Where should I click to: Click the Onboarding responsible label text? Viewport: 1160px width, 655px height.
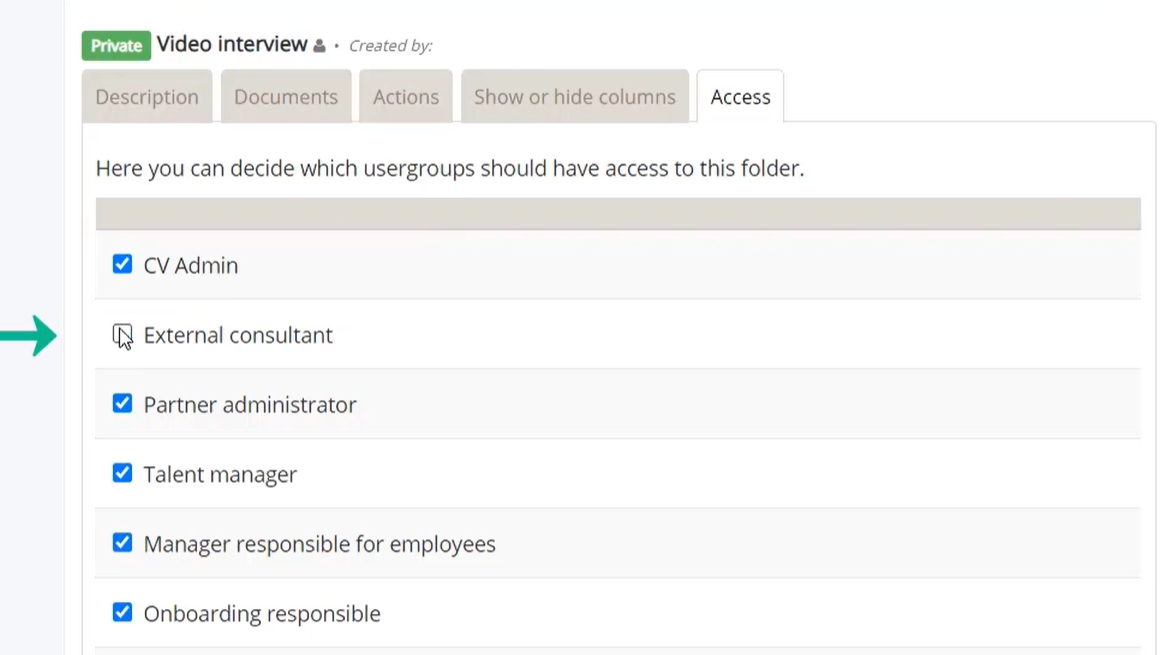pos(262,614)
